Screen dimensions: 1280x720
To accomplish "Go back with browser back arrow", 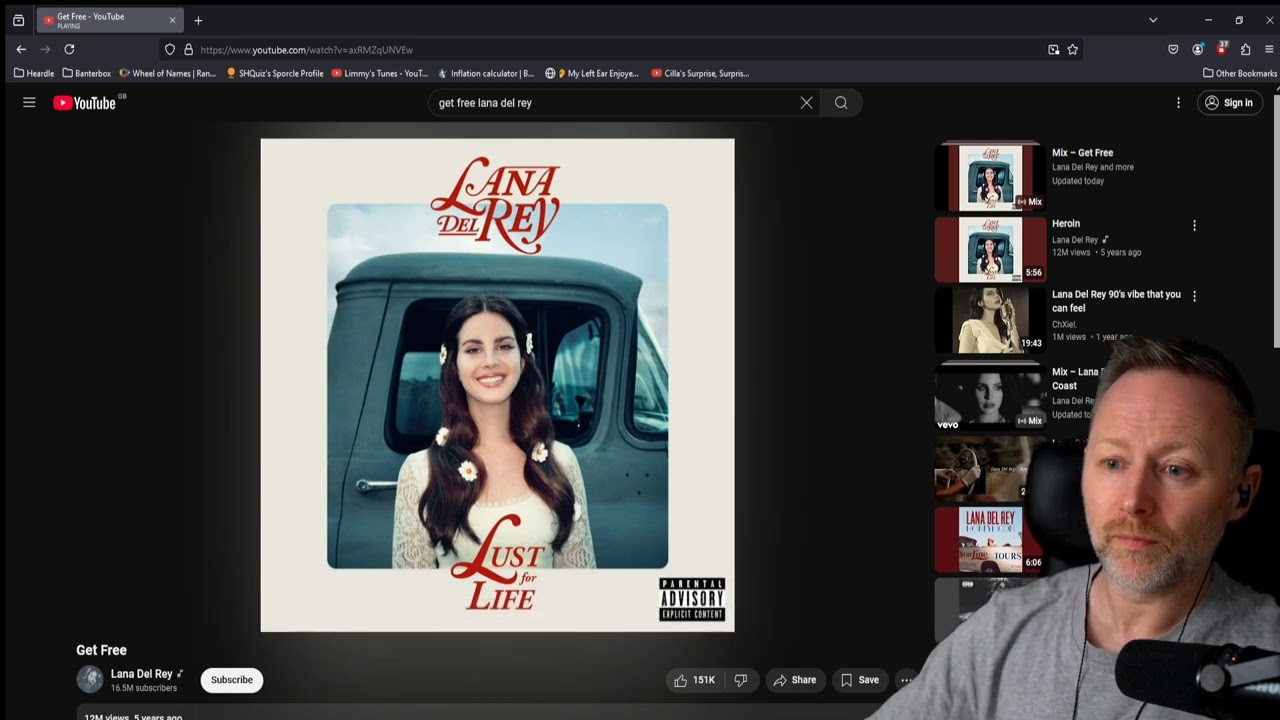I will 21,49.
